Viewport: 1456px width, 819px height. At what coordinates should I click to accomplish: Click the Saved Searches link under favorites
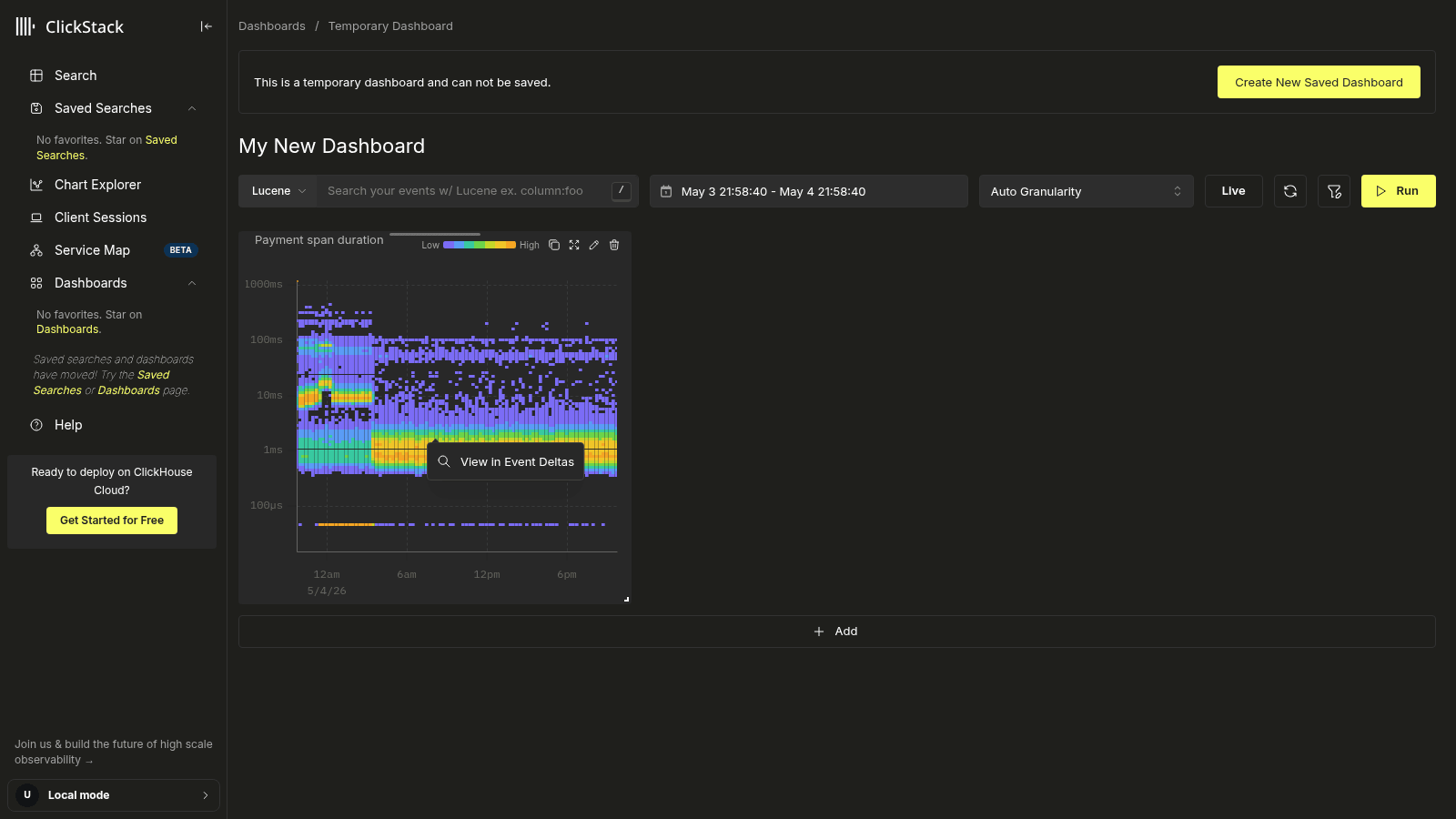[106, 147]
